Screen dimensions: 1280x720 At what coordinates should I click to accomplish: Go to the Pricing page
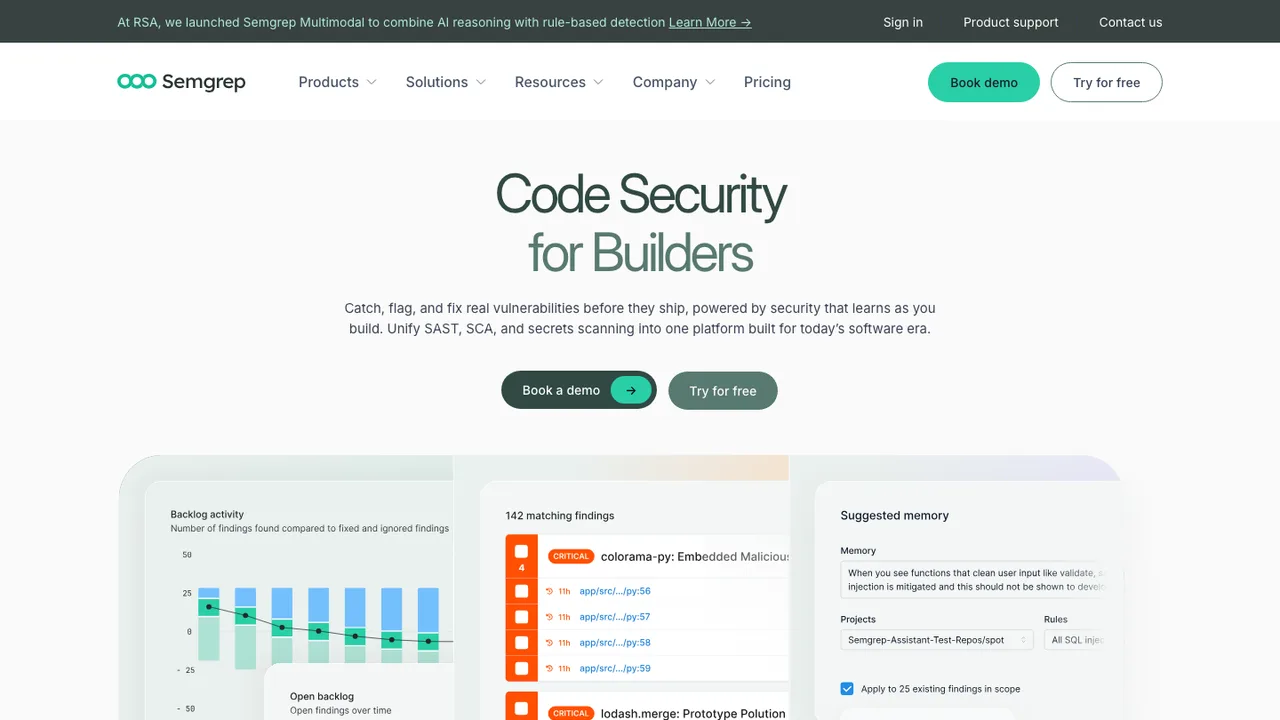[x=767, y=82]
